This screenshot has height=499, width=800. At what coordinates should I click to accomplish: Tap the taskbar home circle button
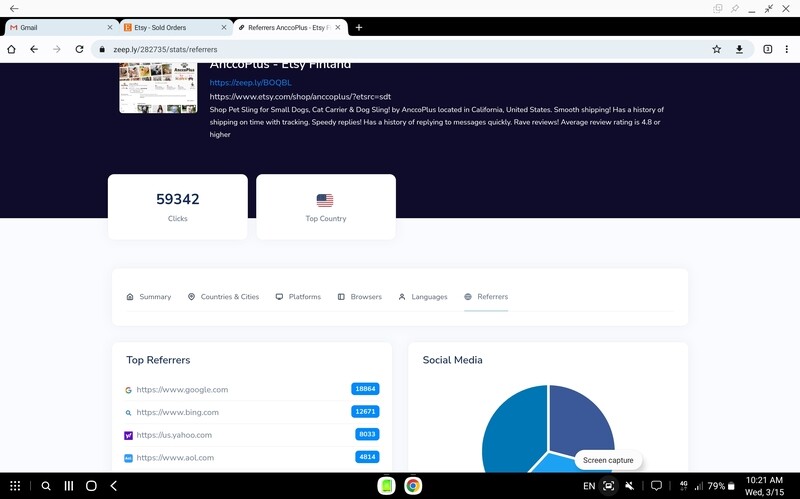coord(91,486)
